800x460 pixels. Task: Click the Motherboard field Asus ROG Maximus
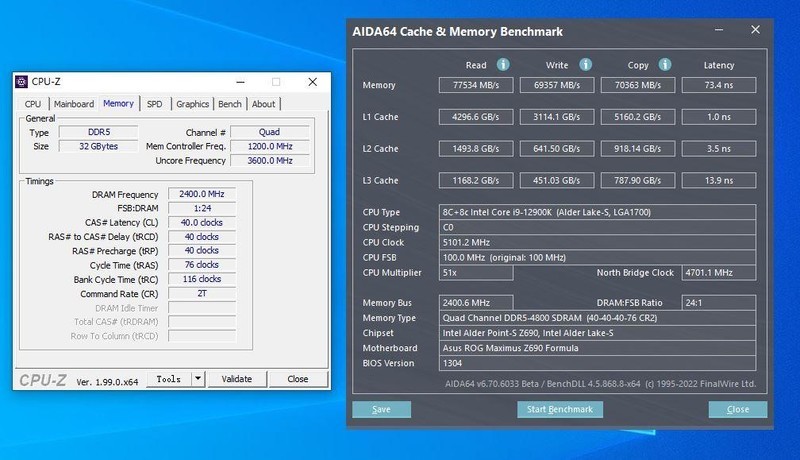597,348
